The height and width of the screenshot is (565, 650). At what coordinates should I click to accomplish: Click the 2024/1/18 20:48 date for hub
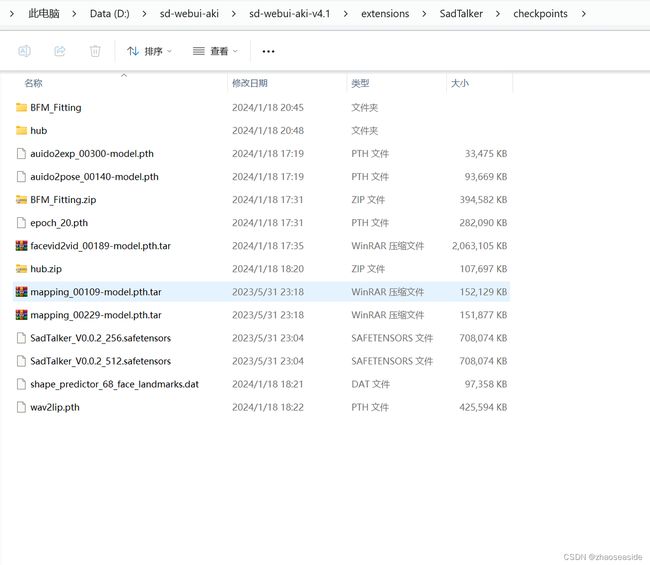coord(268,131)
